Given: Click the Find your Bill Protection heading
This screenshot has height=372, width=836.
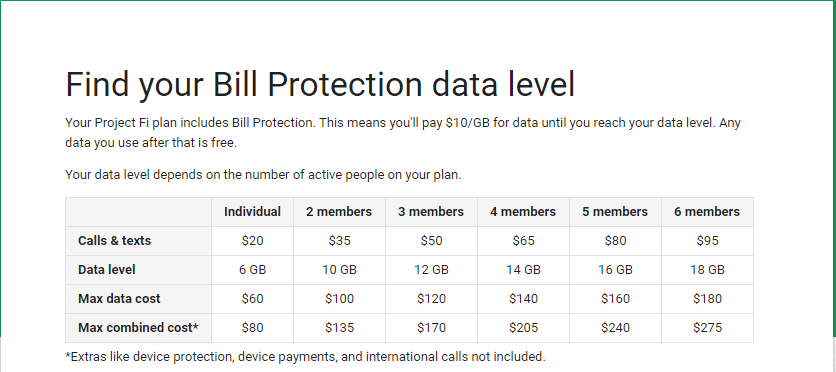Looking at the screenshot, I should [320, 85].
